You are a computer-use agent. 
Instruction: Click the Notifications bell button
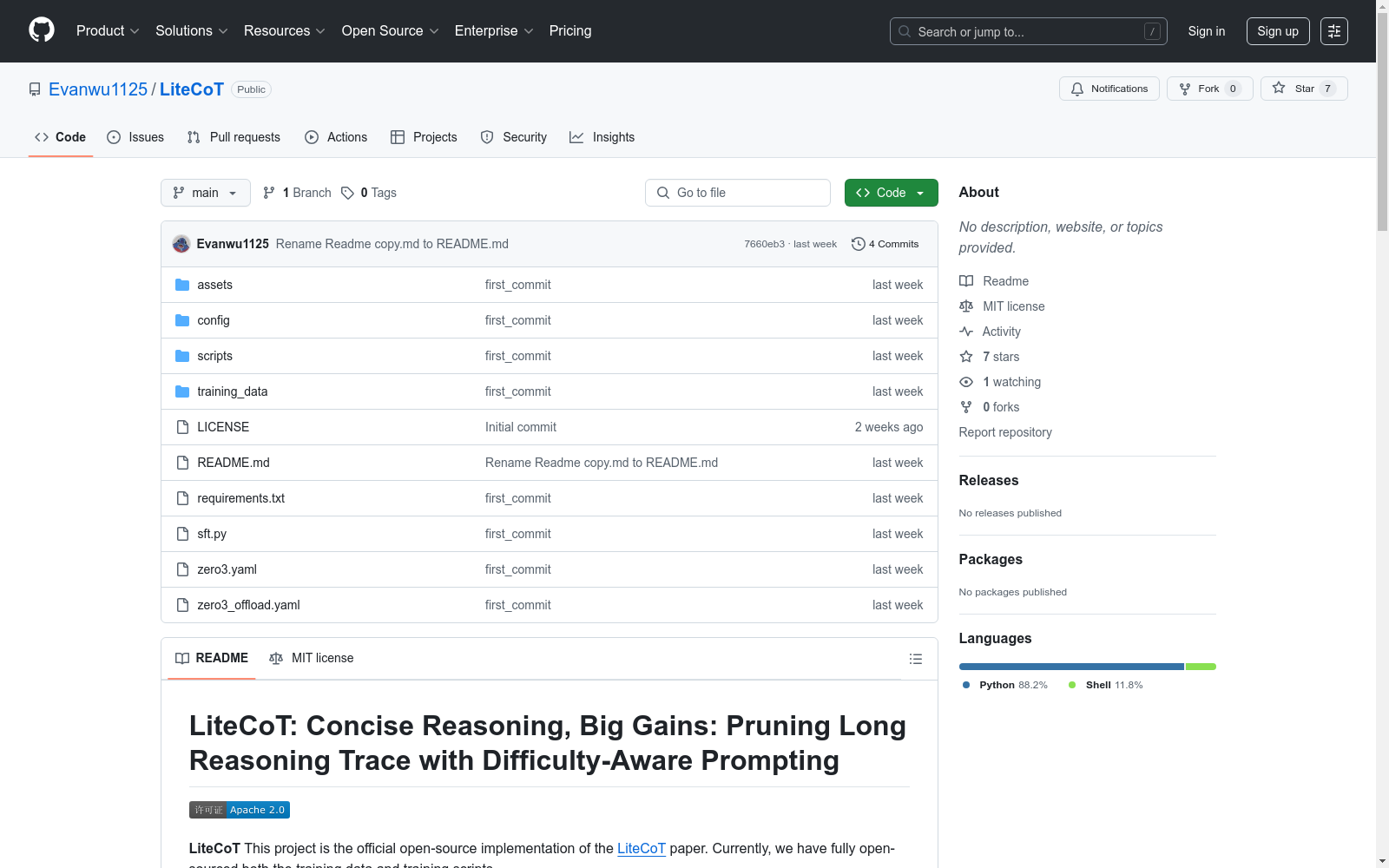[x=1109, y=89]
